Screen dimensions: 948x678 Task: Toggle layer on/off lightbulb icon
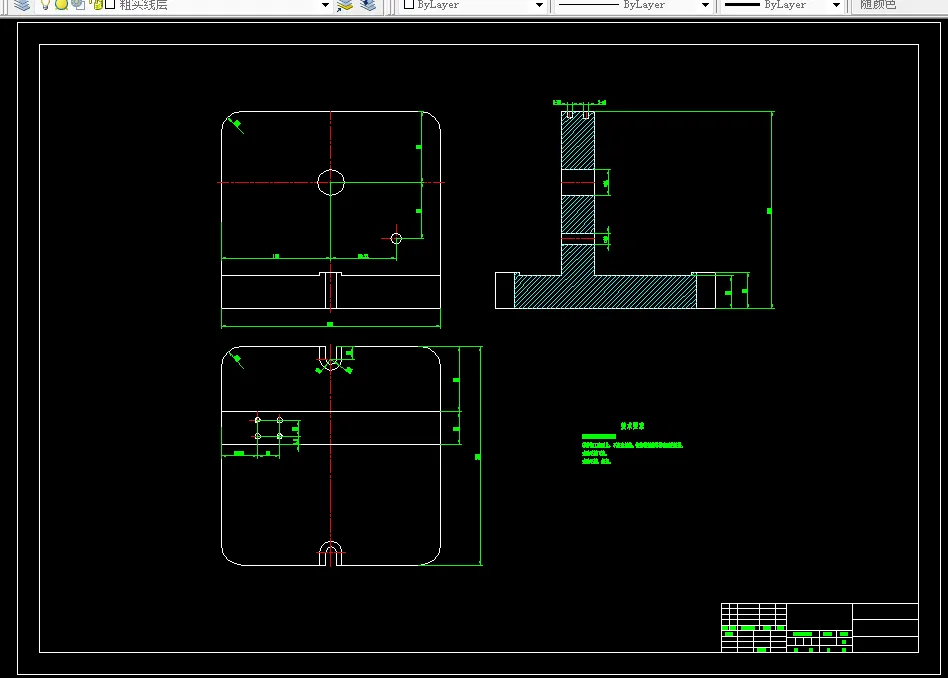(x=45, y=5)
